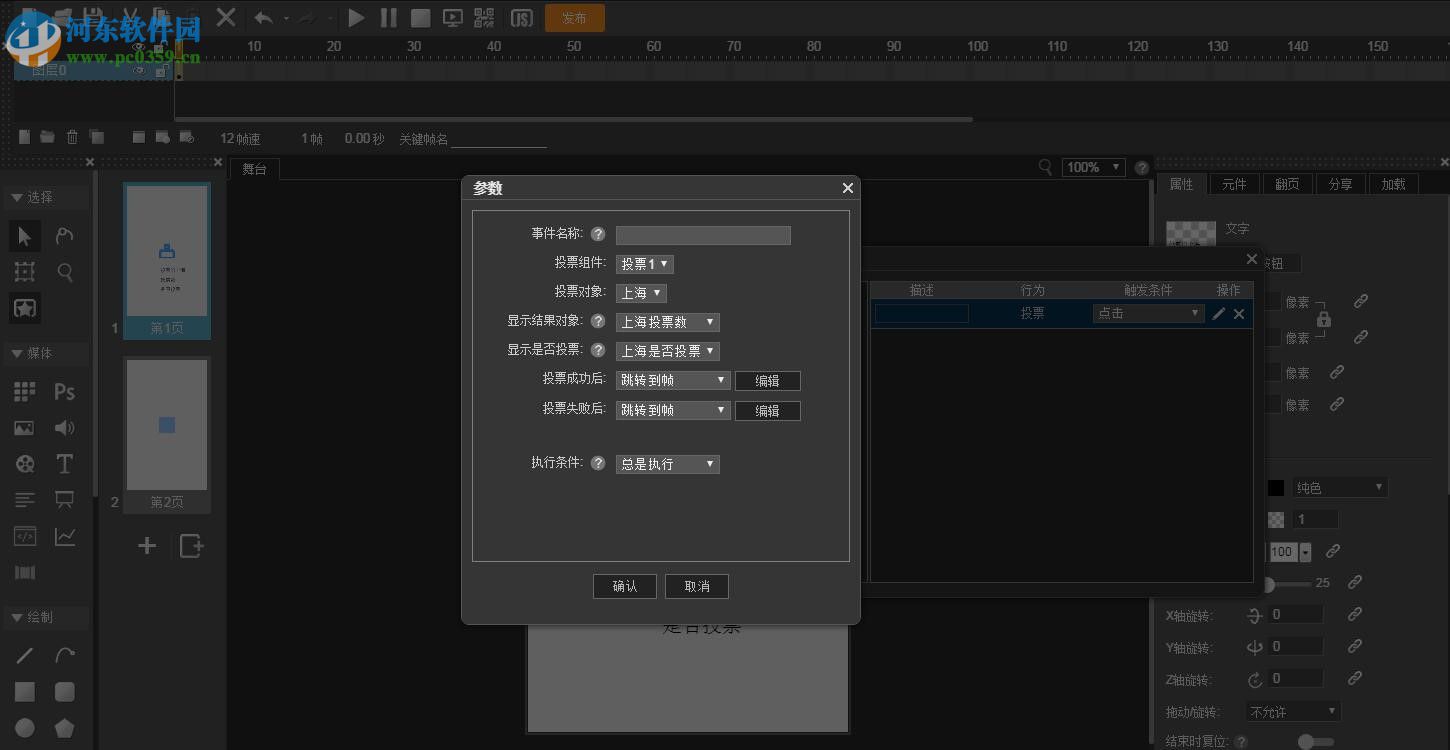1450x750 pixels.
Task: Open the 投票对象 dropdown showing 上海
Action: pos(641,292)
